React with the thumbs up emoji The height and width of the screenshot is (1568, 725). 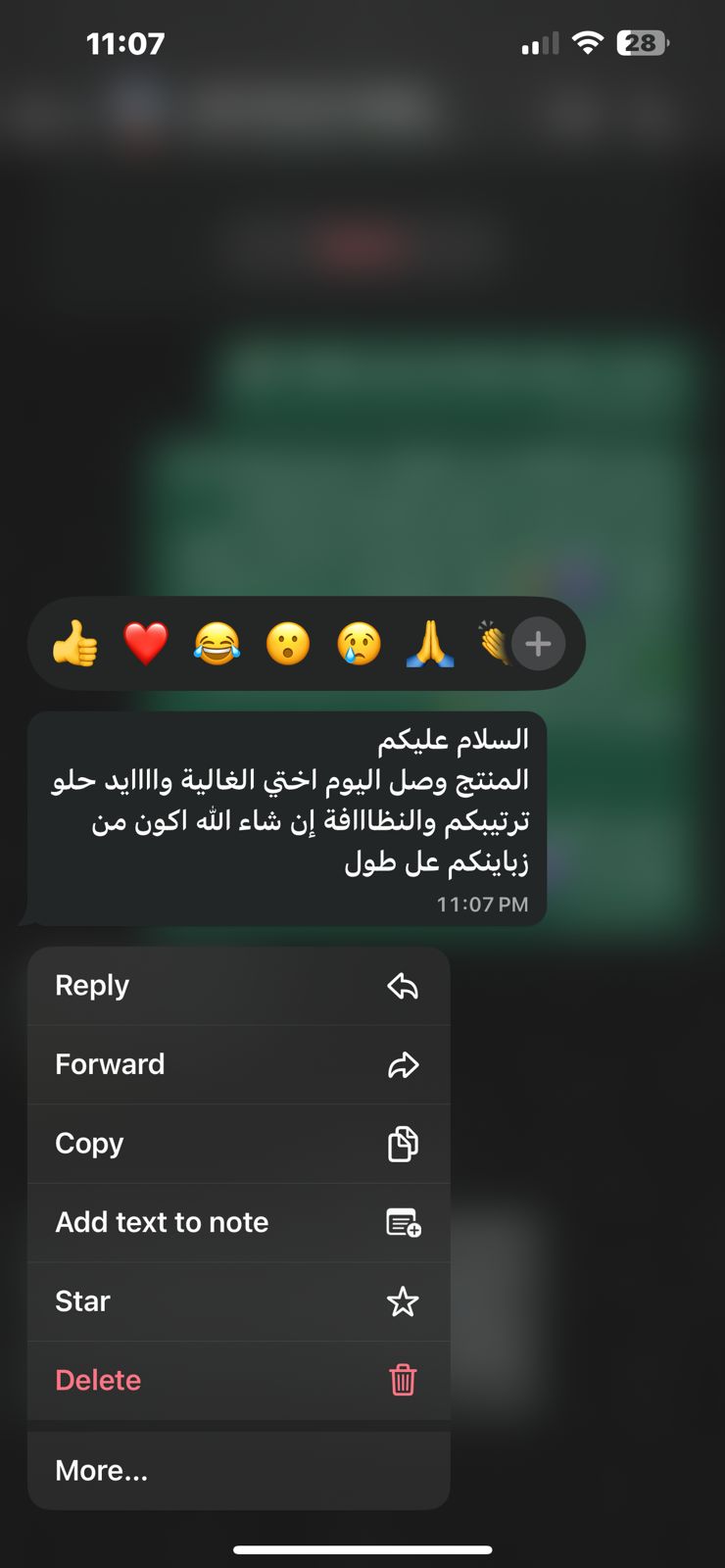click(x=75, y=644)
